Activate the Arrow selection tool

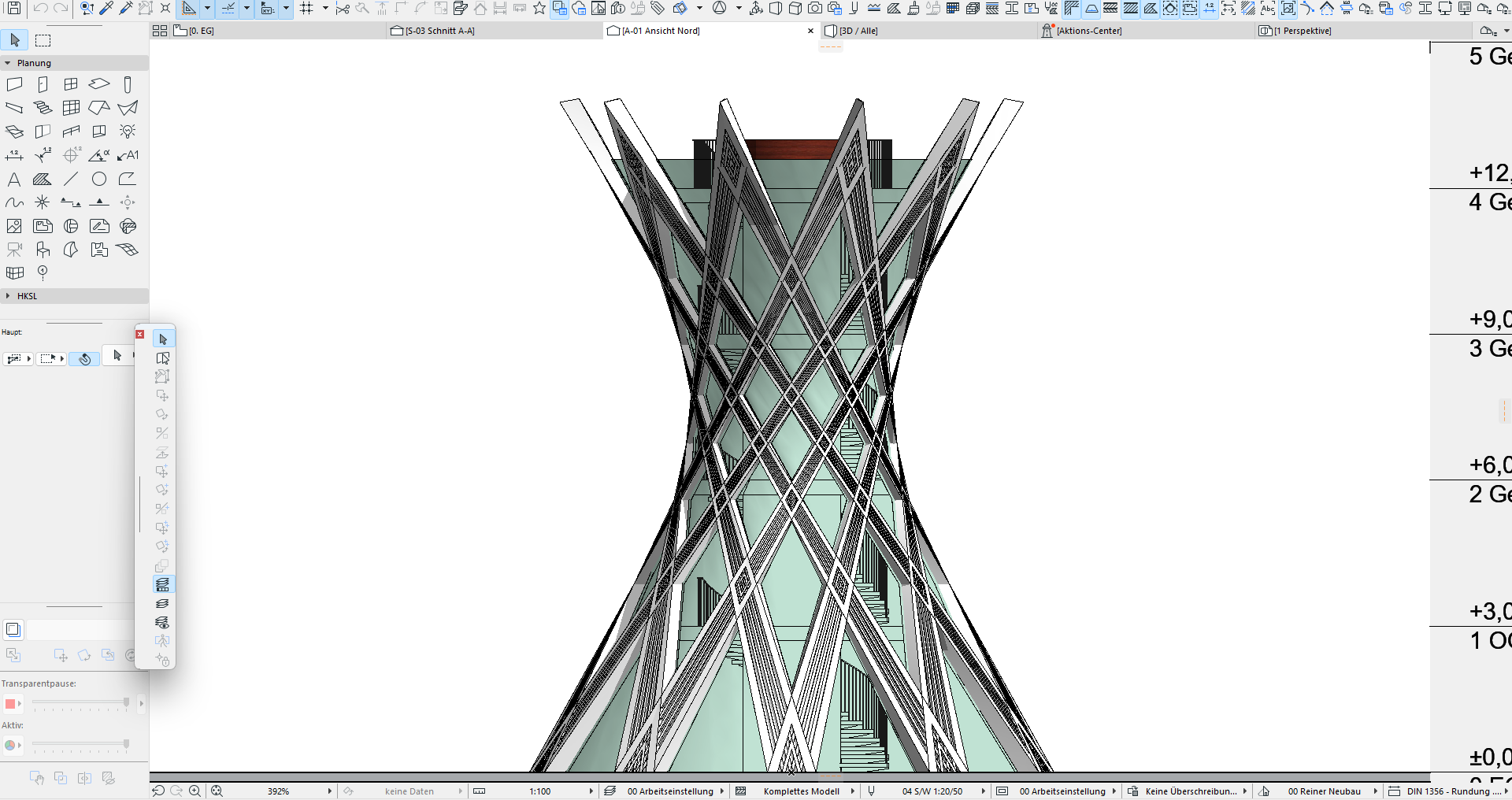(x=15, y=40)
